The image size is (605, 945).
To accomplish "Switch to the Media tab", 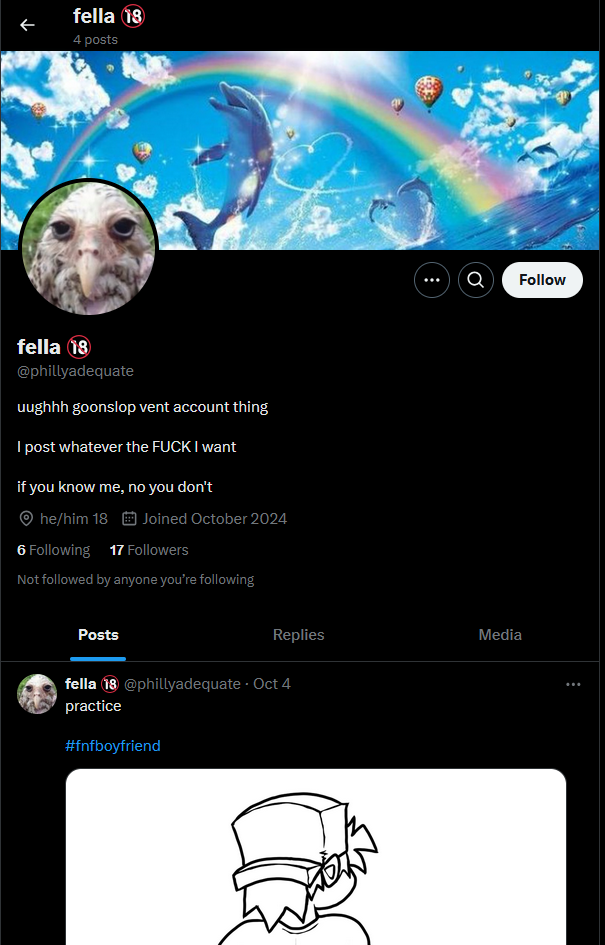I will [x=500, y=635].
